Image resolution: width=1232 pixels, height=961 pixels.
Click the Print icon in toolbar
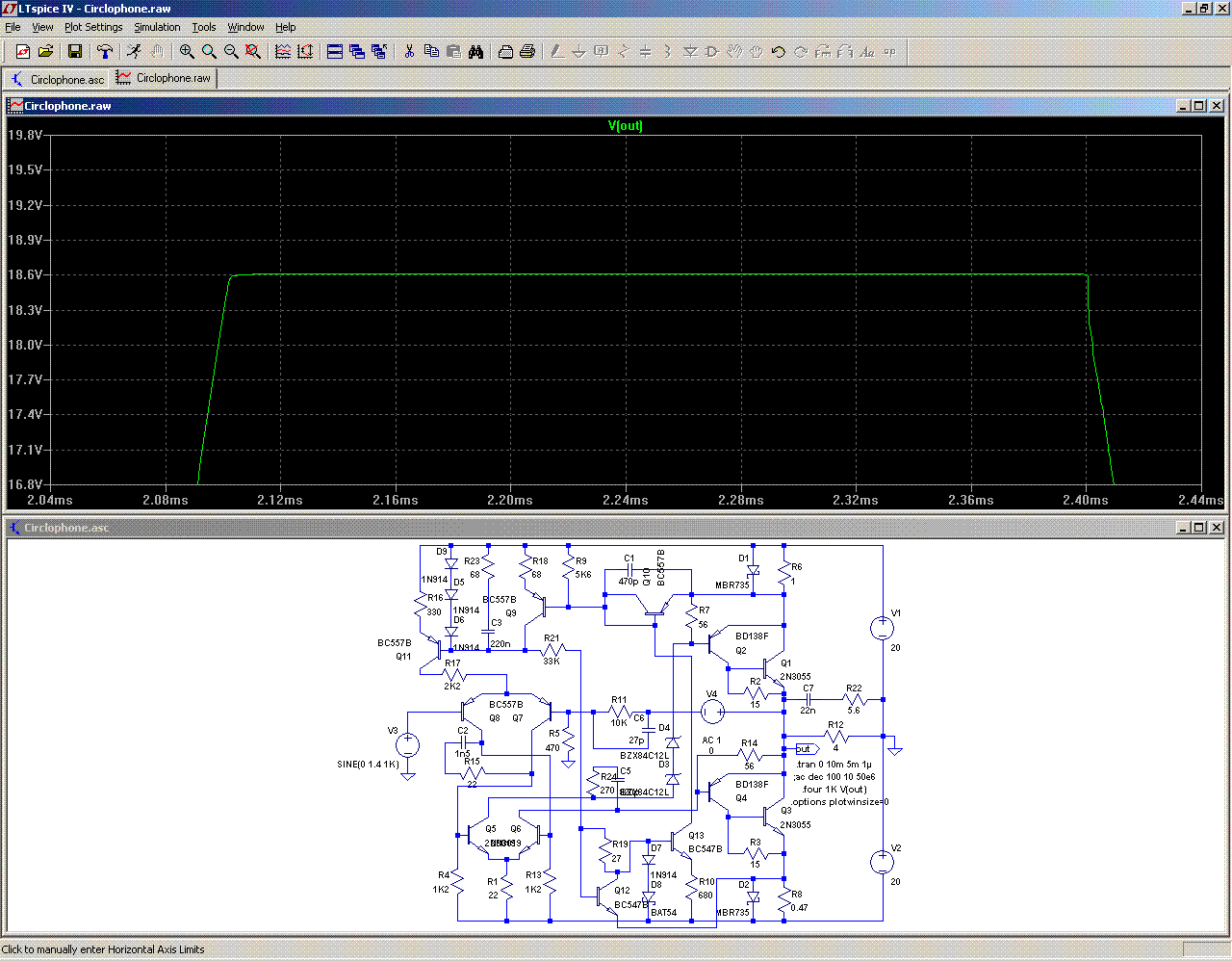(527, 52)
